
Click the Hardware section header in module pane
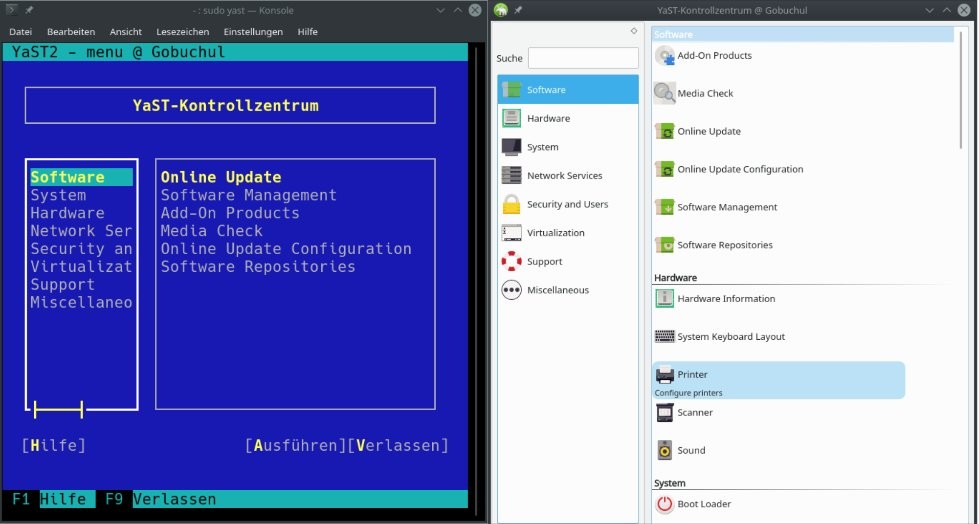coord(676,278)
